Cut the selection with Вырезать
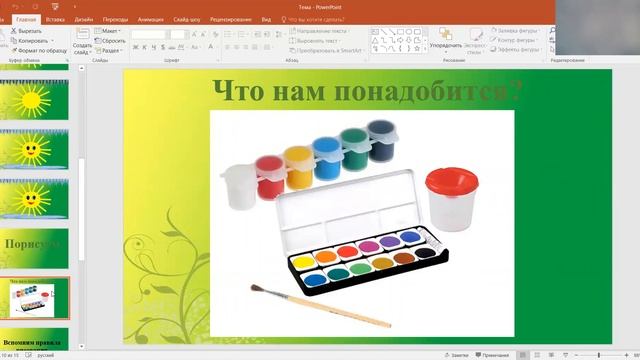Viewport: 640px width, 360px height. [26, 31]
